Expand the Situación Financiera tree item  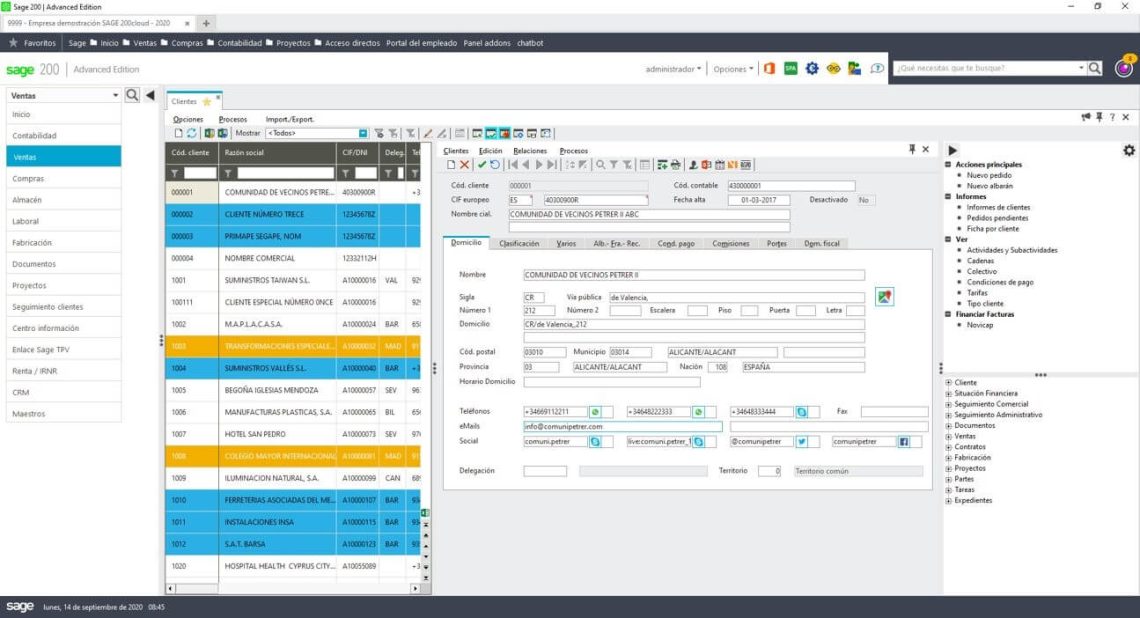pos(947,393)
